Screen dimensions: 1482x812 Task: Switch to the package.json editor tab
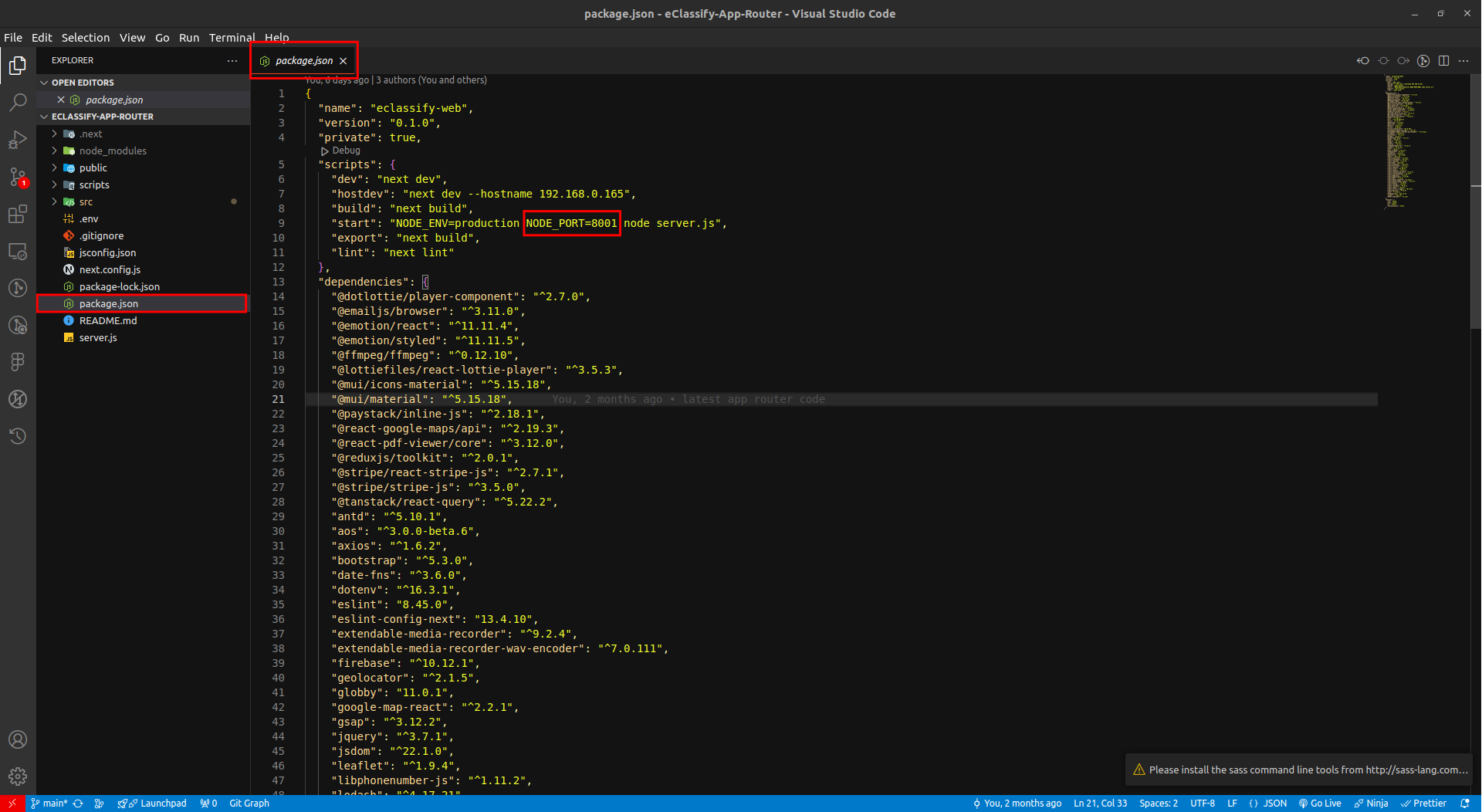pos(303,60)
